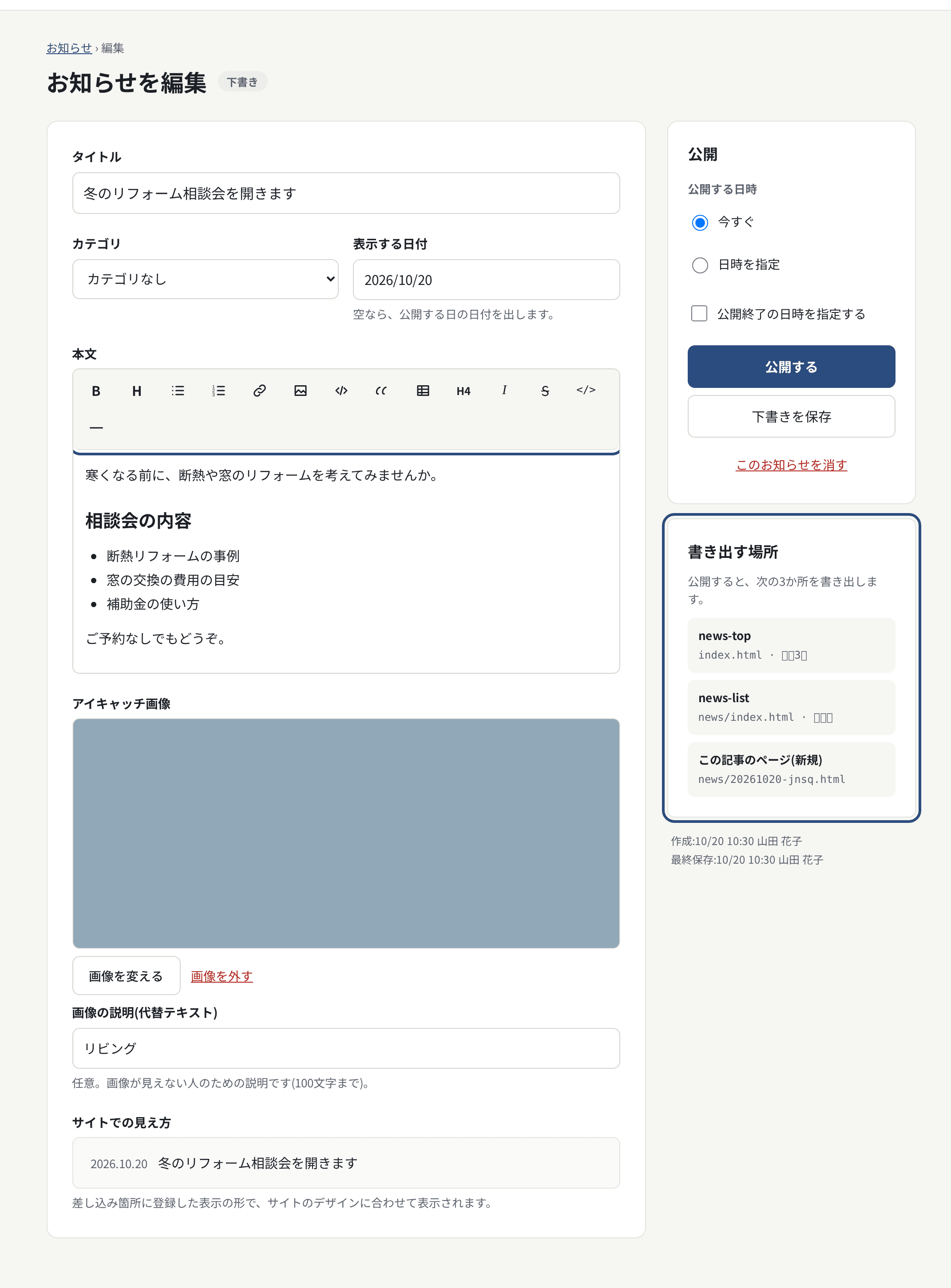Insert a heading with the H button

coord(137,391)
